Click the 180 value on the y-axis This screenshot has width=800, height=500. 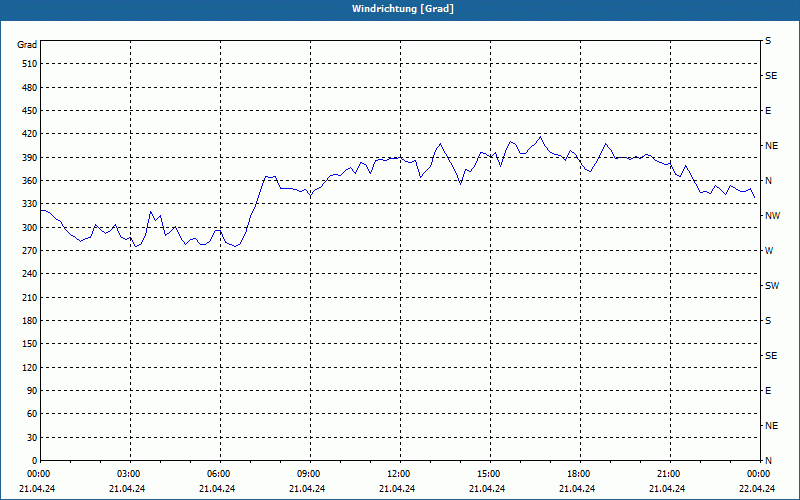pyautogui.click(x=30, y=321)
